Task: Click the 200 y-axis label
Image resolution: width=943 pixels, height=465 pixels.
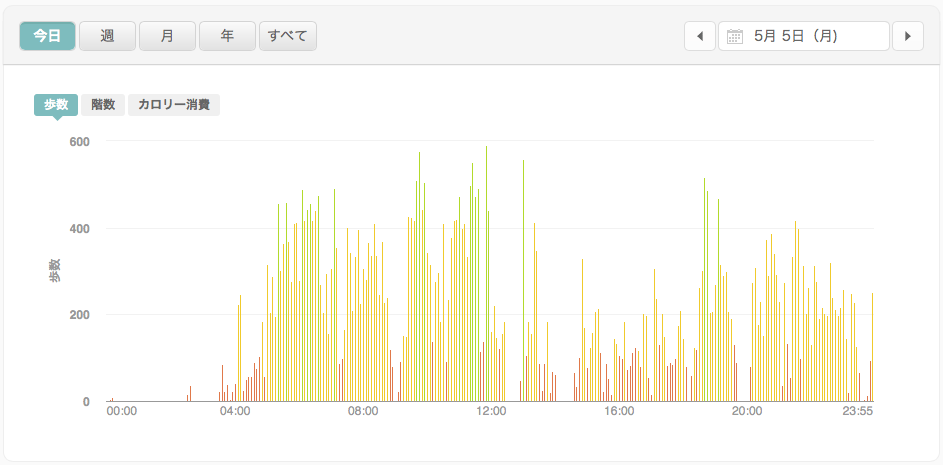Action: (80, 315)
